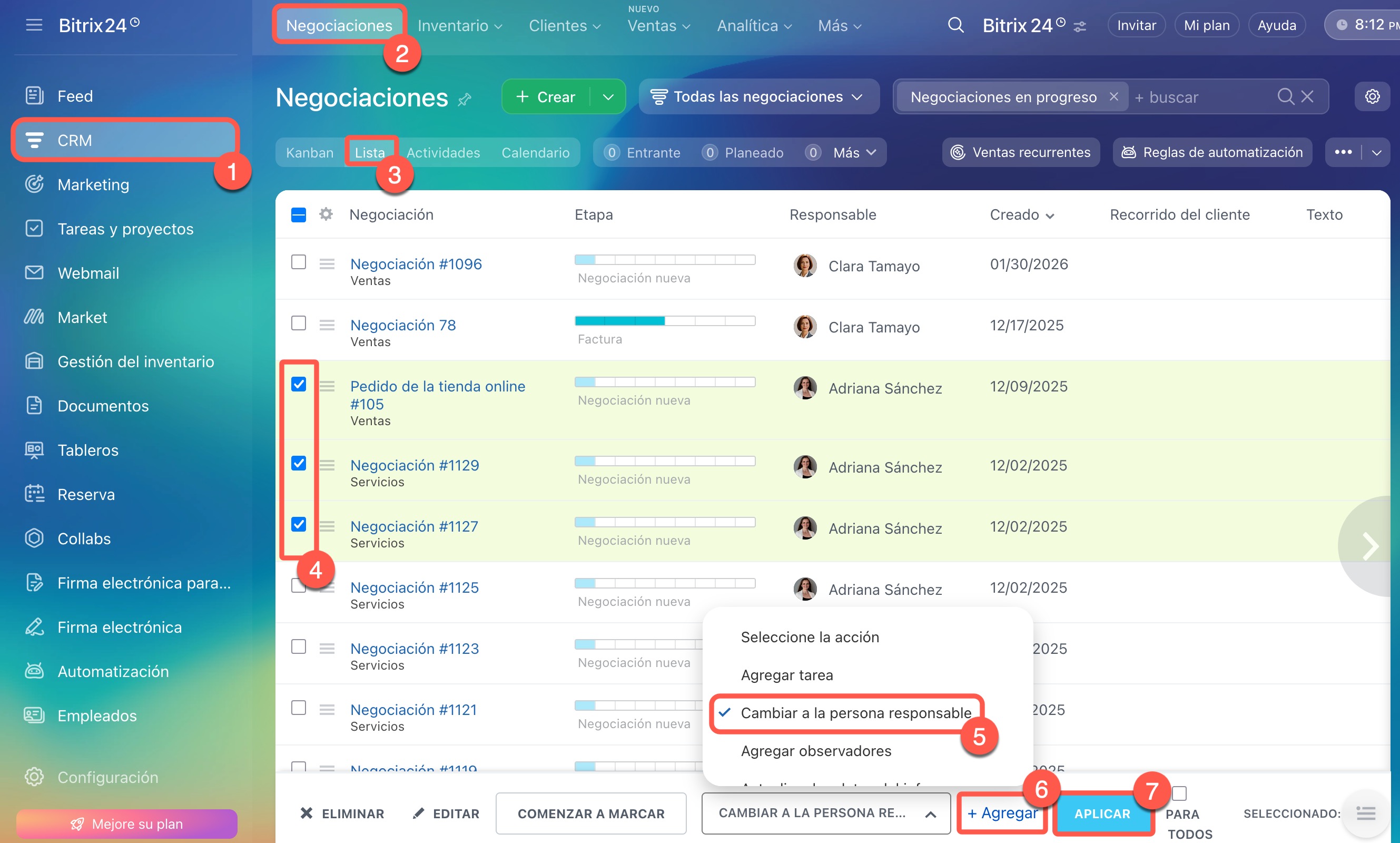Open row menu icon for Negociación 78

coord(327,325)
